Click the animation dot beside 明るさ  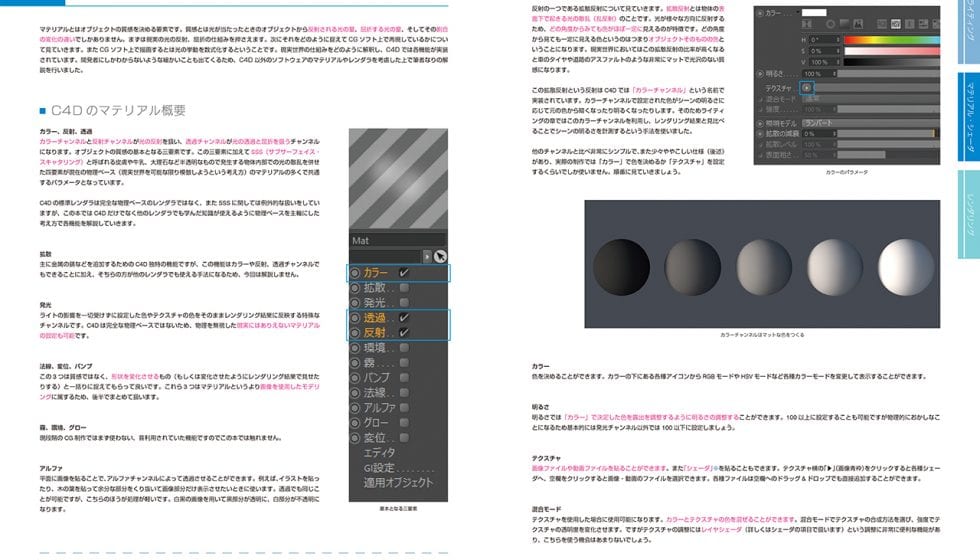tap(760, 74)
